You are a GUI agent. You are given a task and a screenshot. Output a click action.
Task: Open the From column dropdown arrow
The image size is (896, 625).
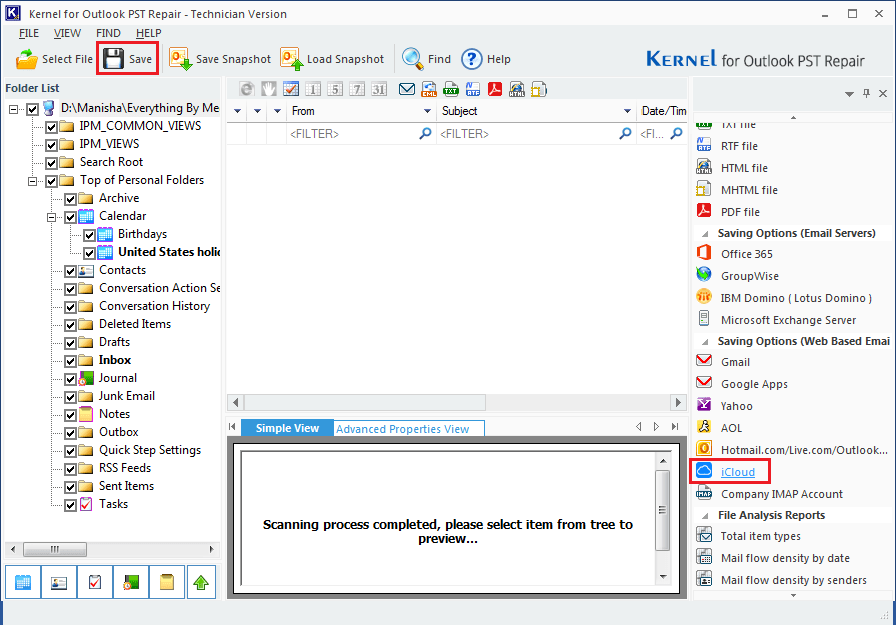tap(427, 111)
